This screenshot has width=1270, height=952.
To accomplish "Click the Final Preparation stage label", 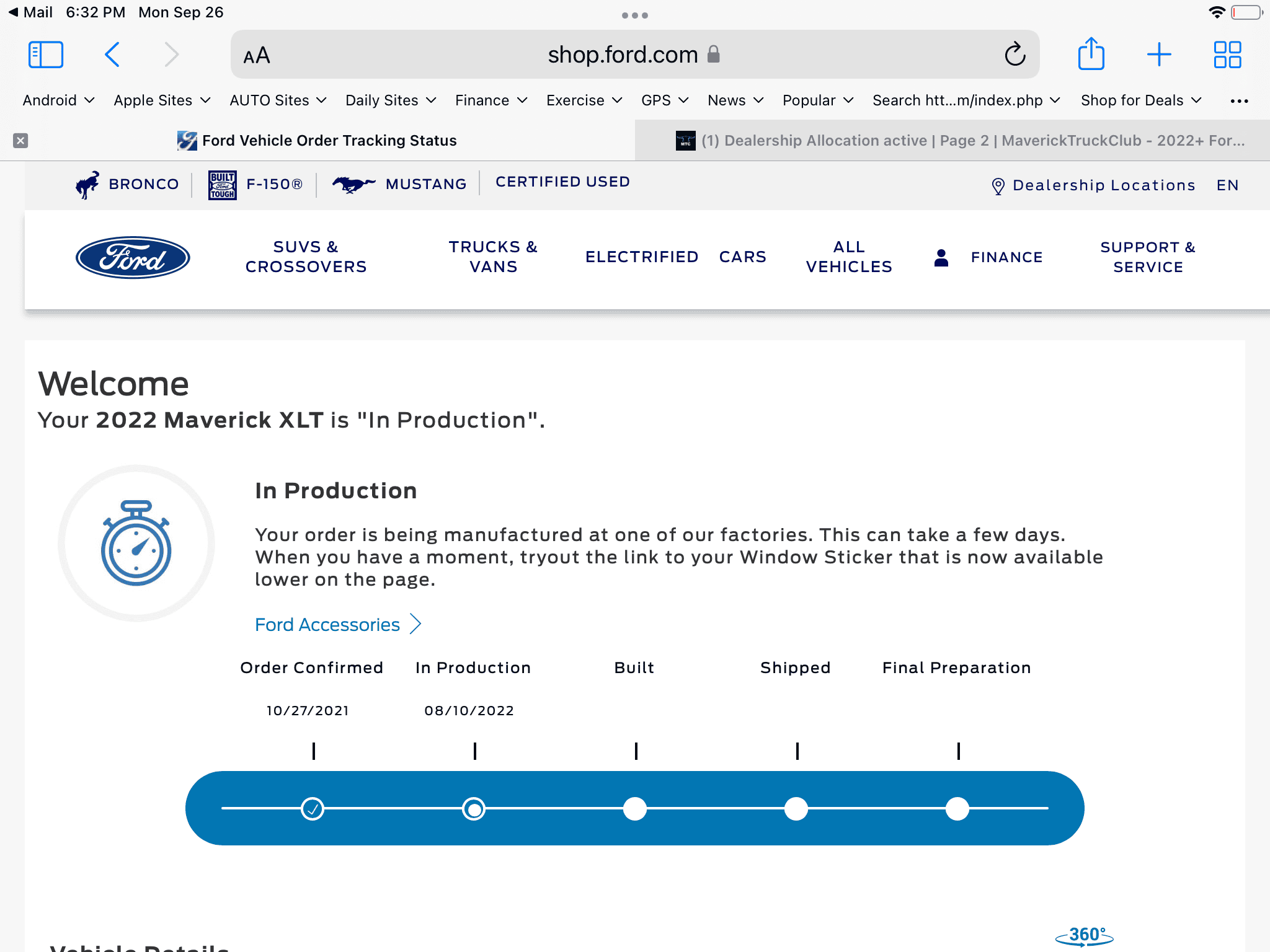I will coord(957,668).
